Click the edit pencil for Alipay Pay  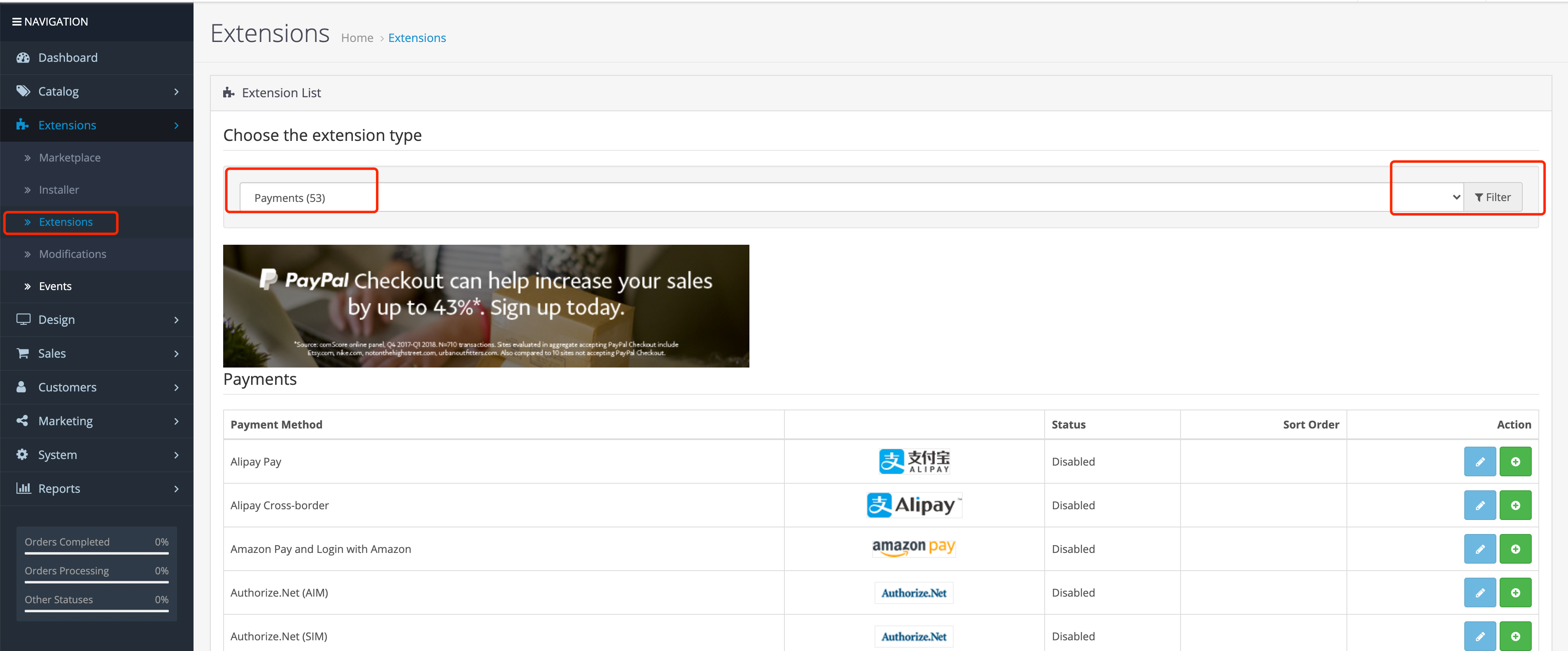(1479, 461)
